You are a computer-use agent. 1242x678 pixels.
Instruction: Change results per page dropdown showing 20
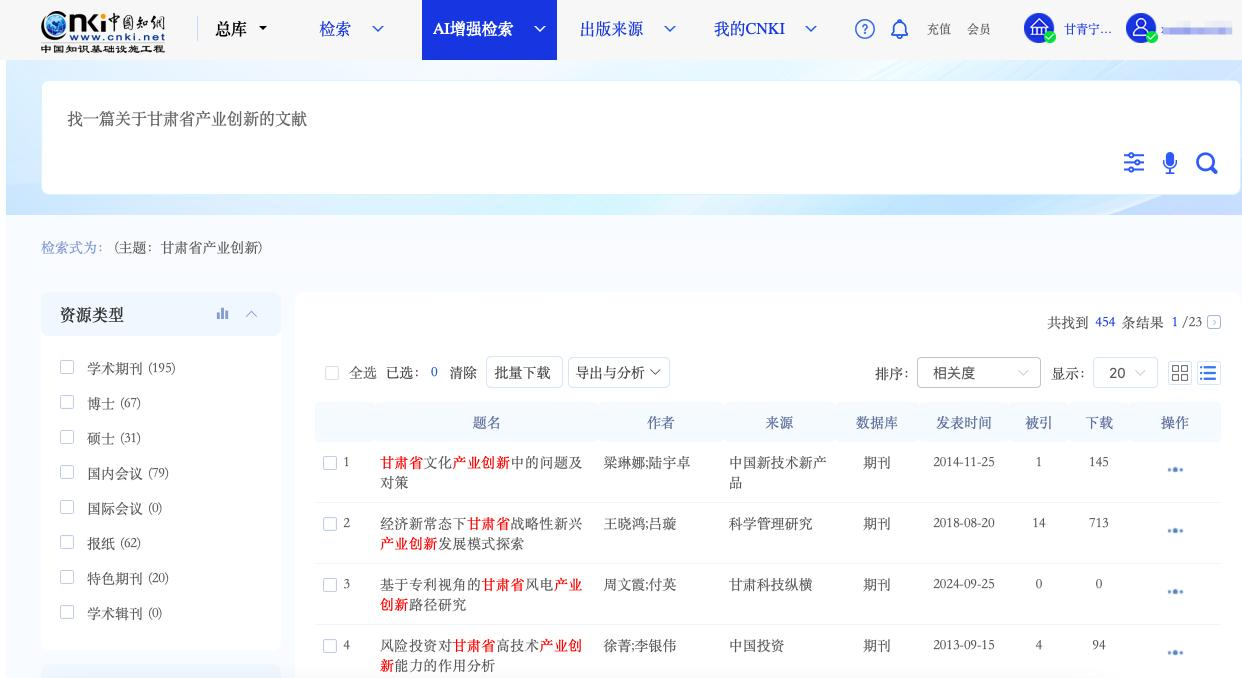(1125, 373)
